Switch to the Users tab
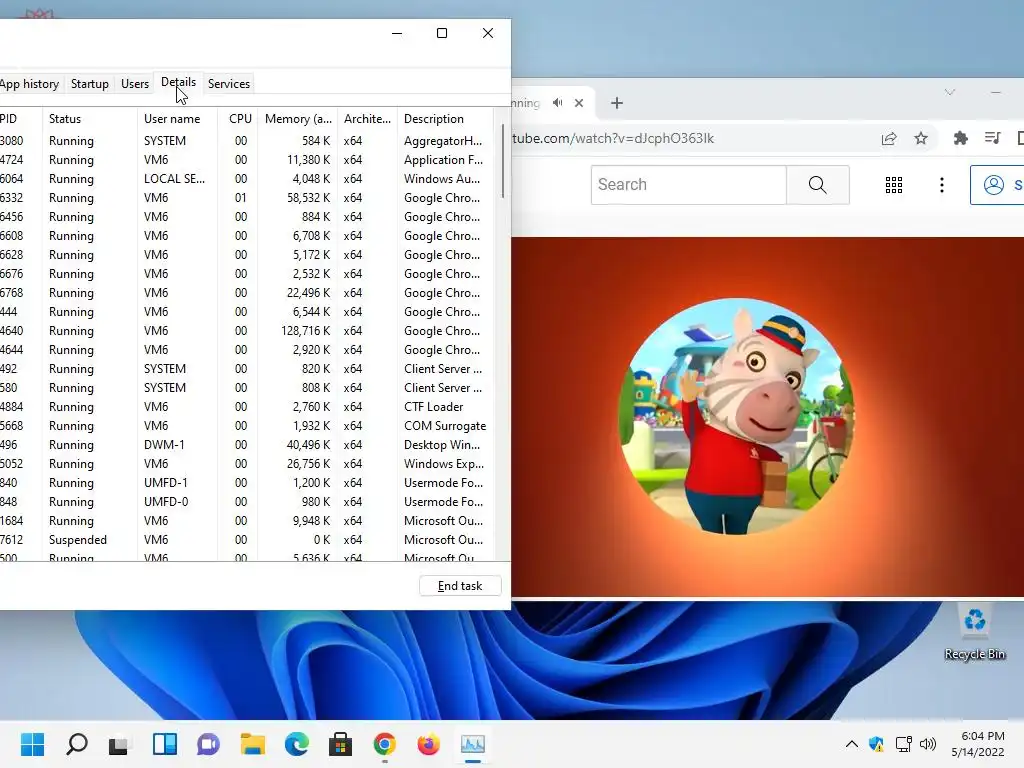Image resolution: width=1024 pixels, height=768 pixels. 135,84
